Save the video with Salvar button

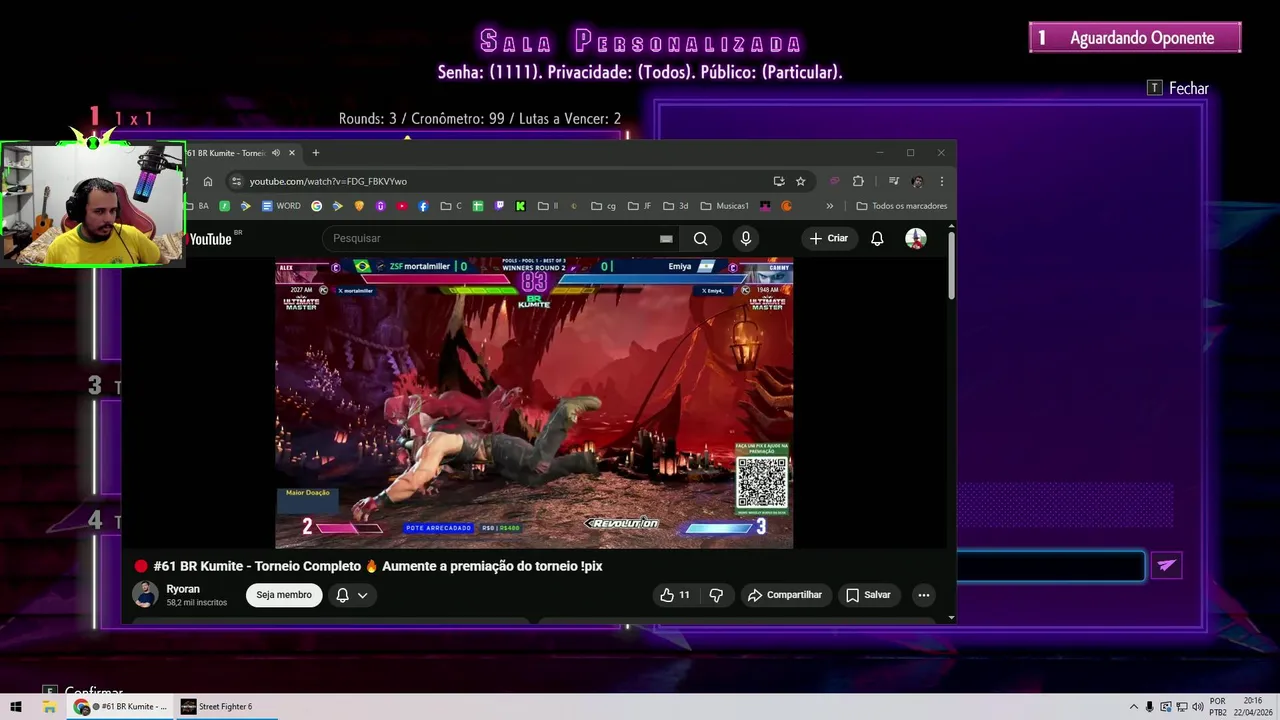click(868, 595)
